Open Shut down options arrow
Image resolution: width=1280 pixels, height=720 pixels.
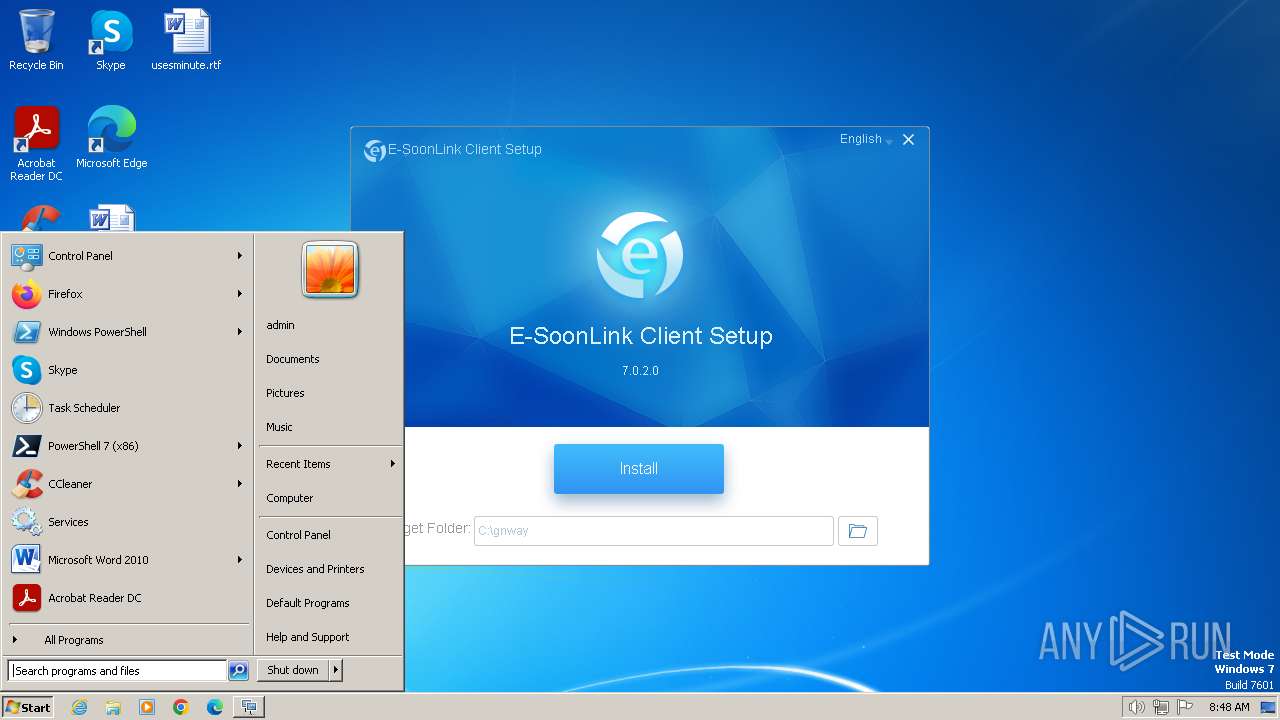[336, 670]
